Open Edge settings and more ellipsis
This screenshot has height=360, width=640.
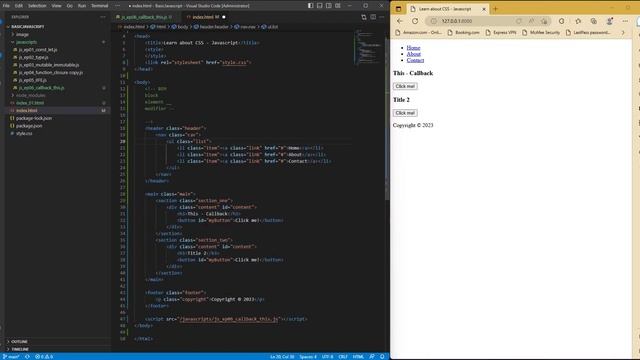pos(625,21)
